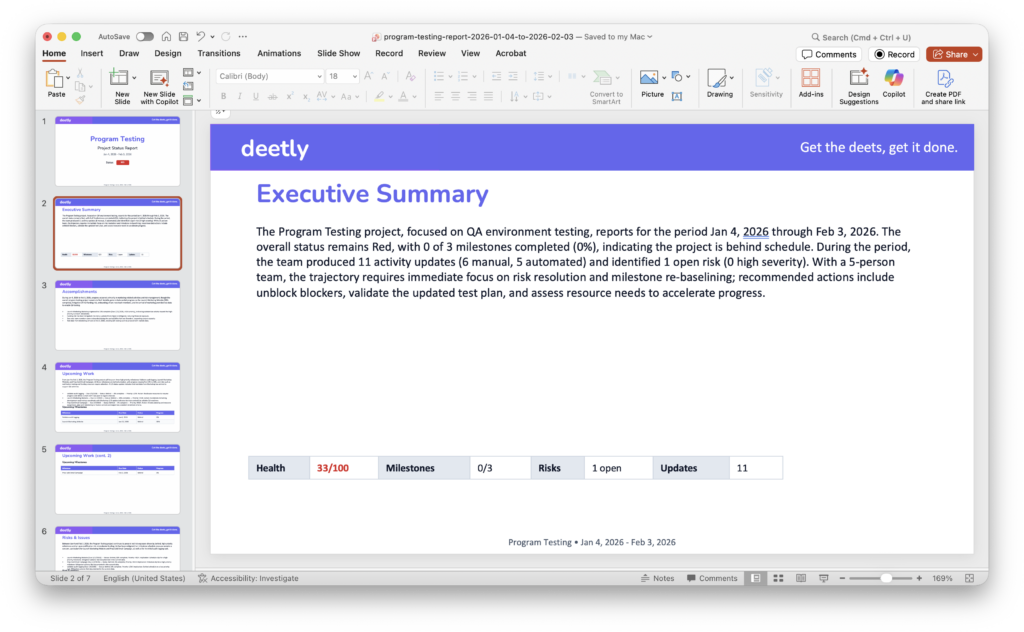1024x632 pixels.
Task: Insert a New Slide
Action: tap(121, 84)
